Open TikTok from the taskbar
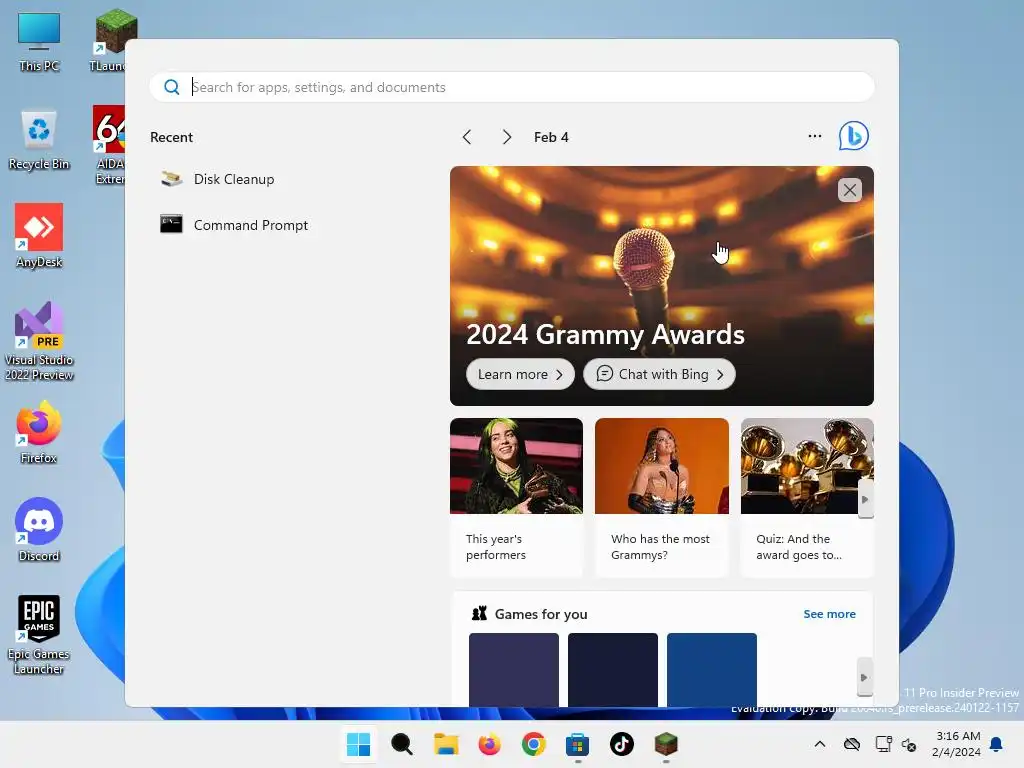 pos(622,744)
